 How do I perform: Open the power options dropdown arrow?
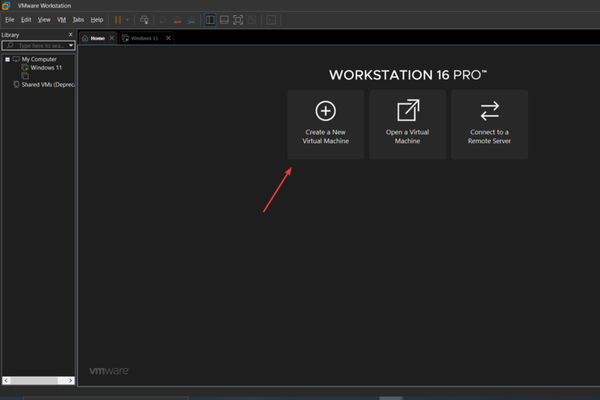pos(128,20)
